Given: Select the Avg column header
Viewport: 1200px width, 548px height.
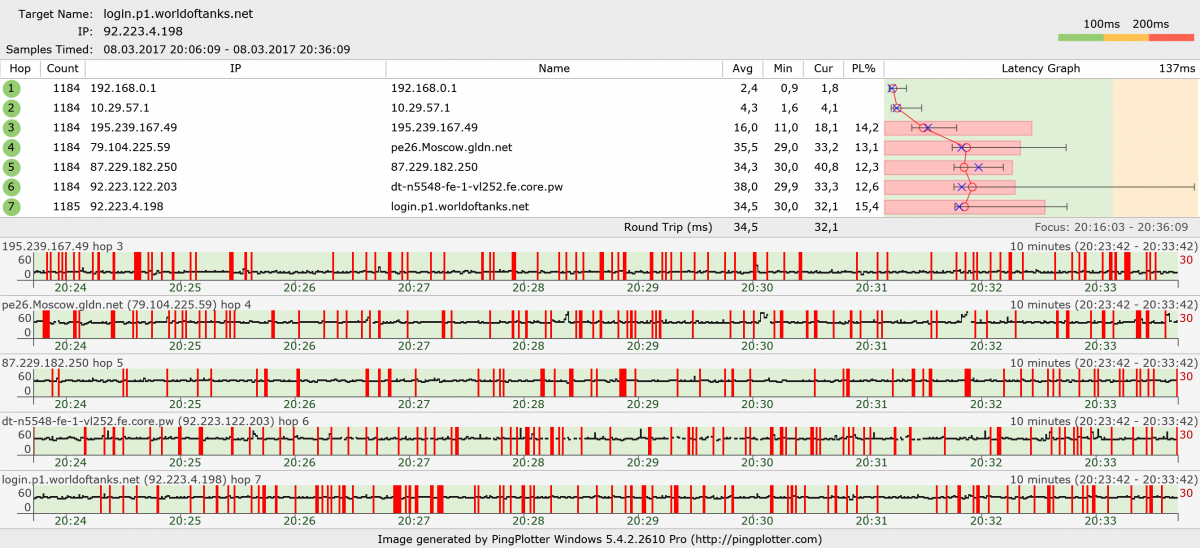Looking at the screenshot, I should tap(741, 69).
